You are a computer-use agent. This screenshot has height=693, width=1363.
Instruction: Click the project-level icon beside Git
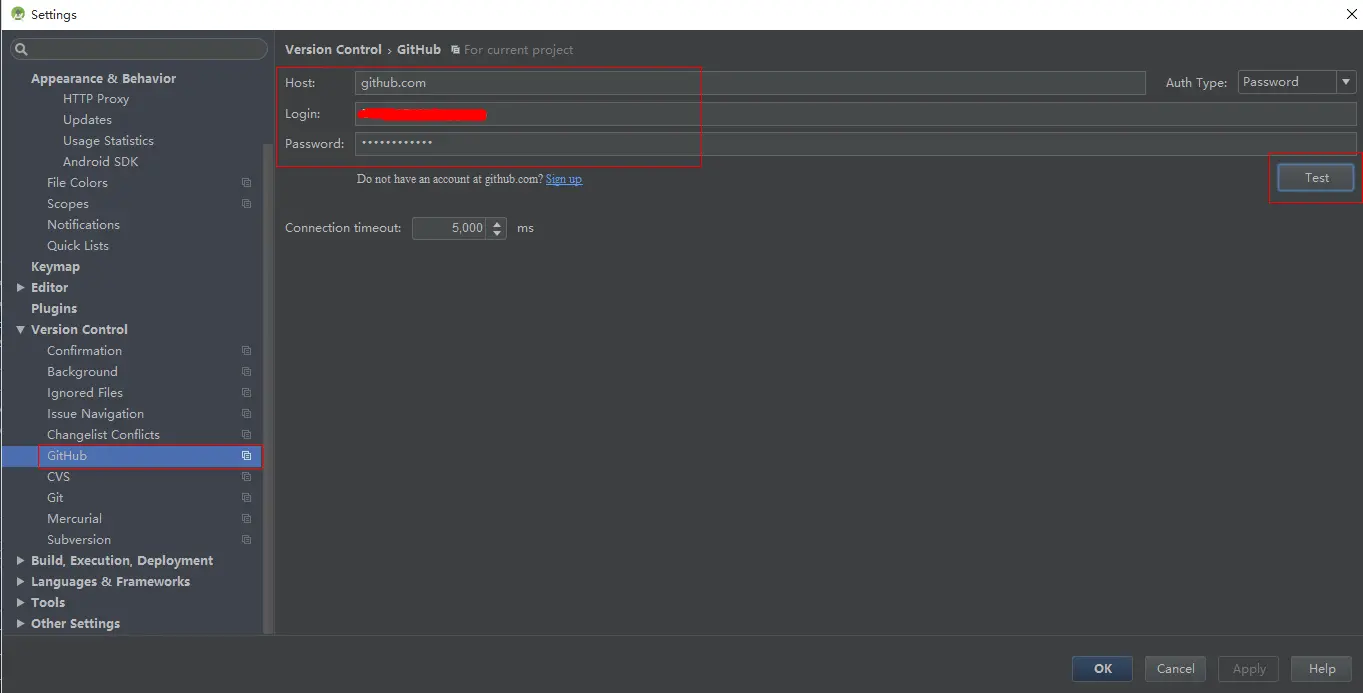click(x=246, y=498)
